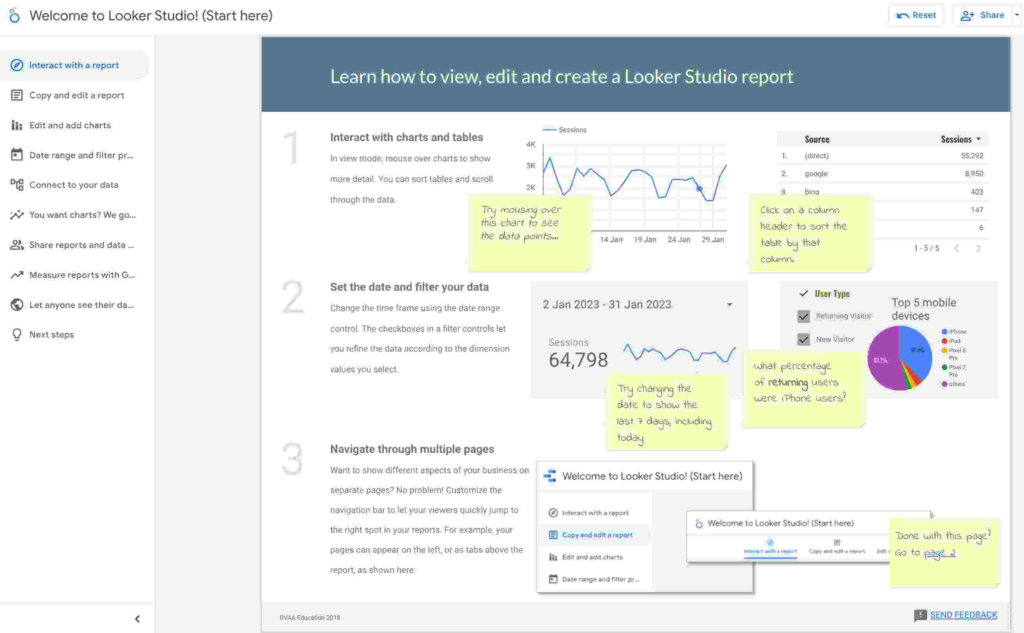This screenshot has height=633, width=1024.
Task: Click the Send Feedback speech-bubble icon
Action: coord(920,614)
